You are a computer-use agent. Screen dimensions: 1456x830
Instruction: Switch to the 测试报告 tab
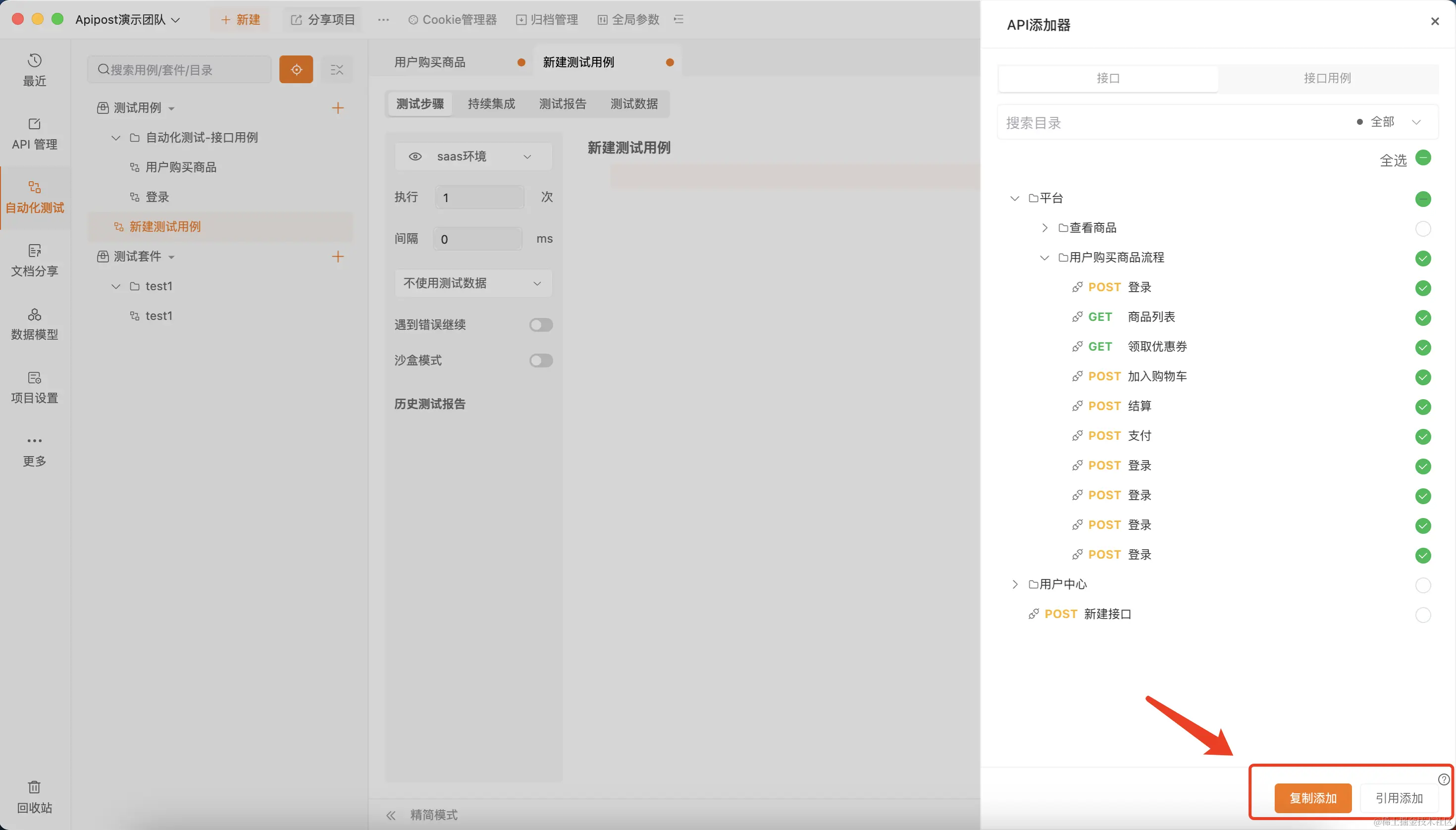tap(562, 104)
